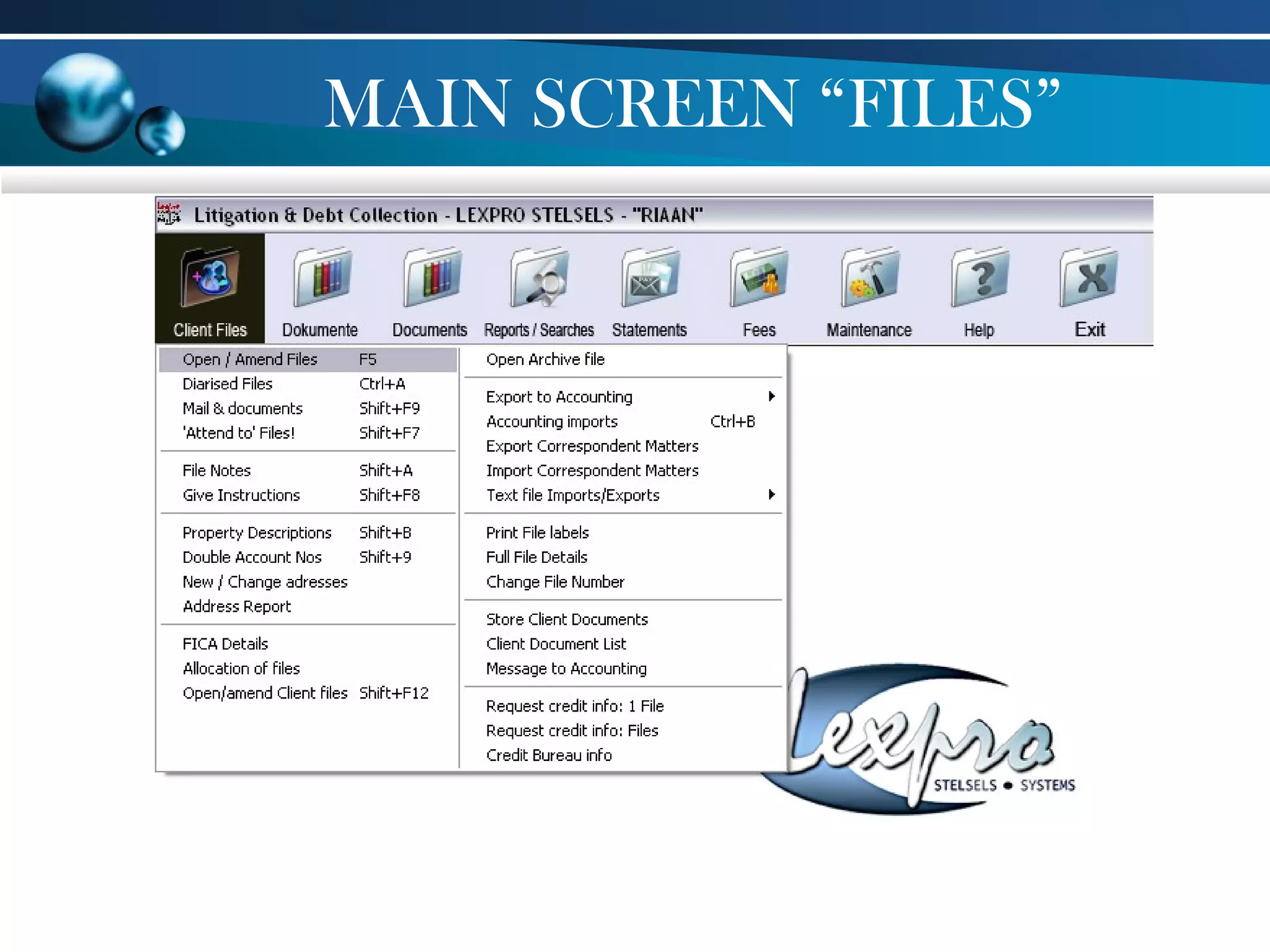This screenshot has height=952, width=1270.
Task: Click the Help question mark icon
Action: [x=979, y=277]
